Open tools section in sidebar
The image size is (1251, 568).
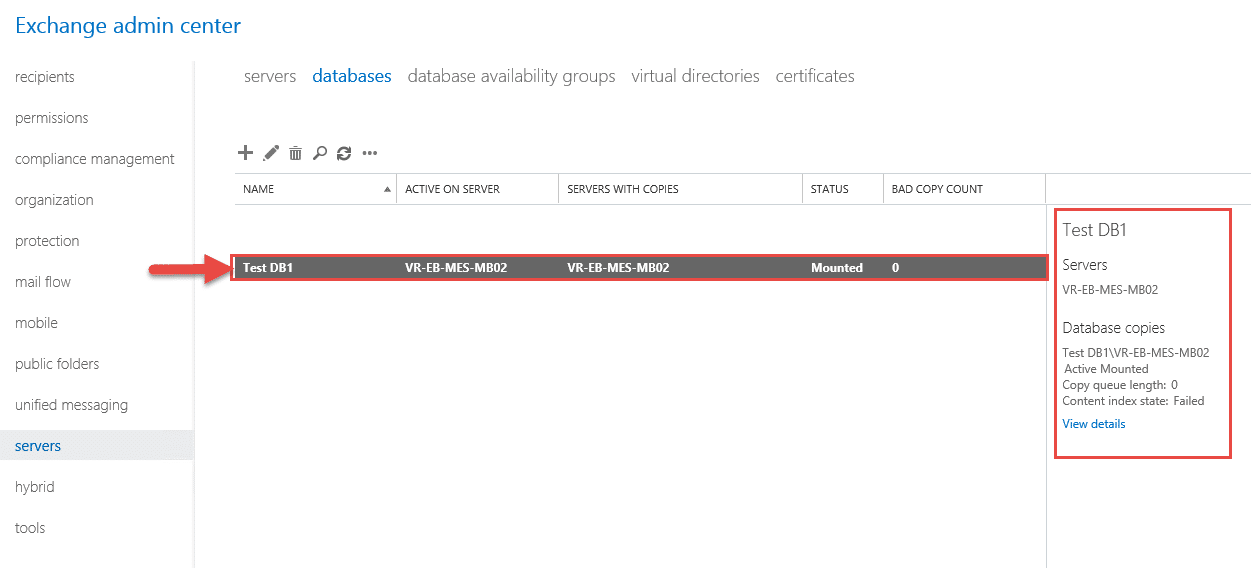coord(30,528)
